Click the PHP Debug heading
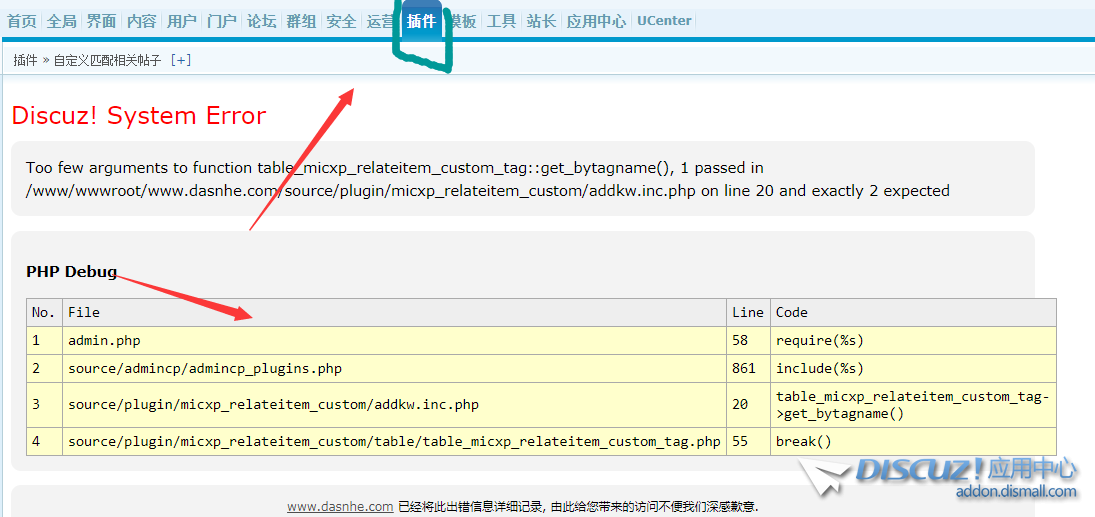This screenshot has height=517, width=1095. 71,272
